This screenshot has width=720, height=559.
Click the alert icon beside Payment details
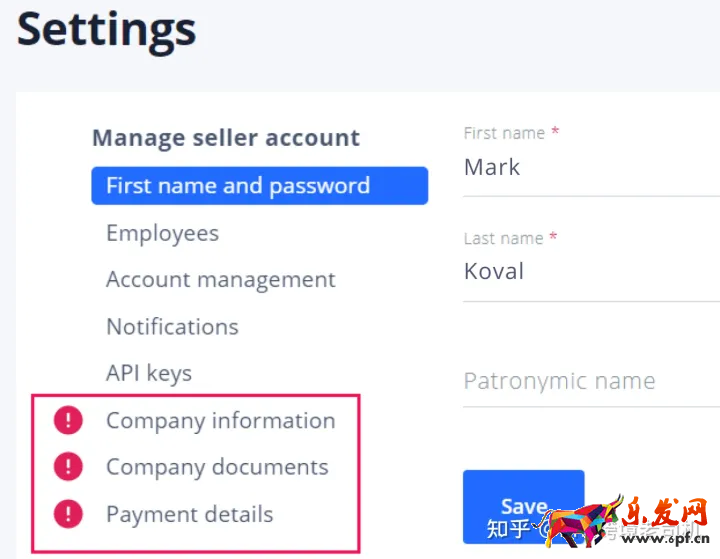68,514
